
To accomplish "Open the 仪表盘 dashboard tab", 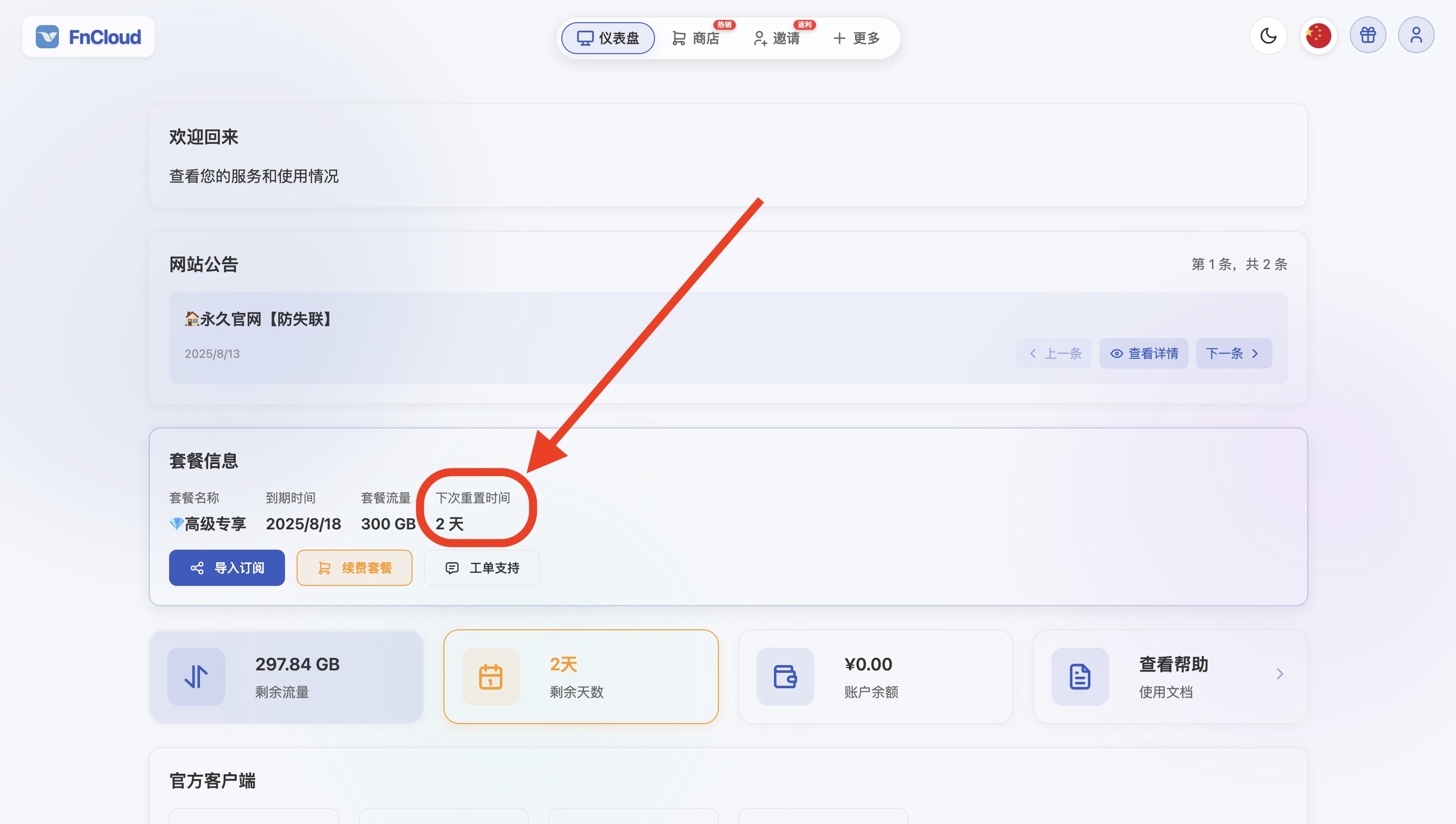I will 608,39.
